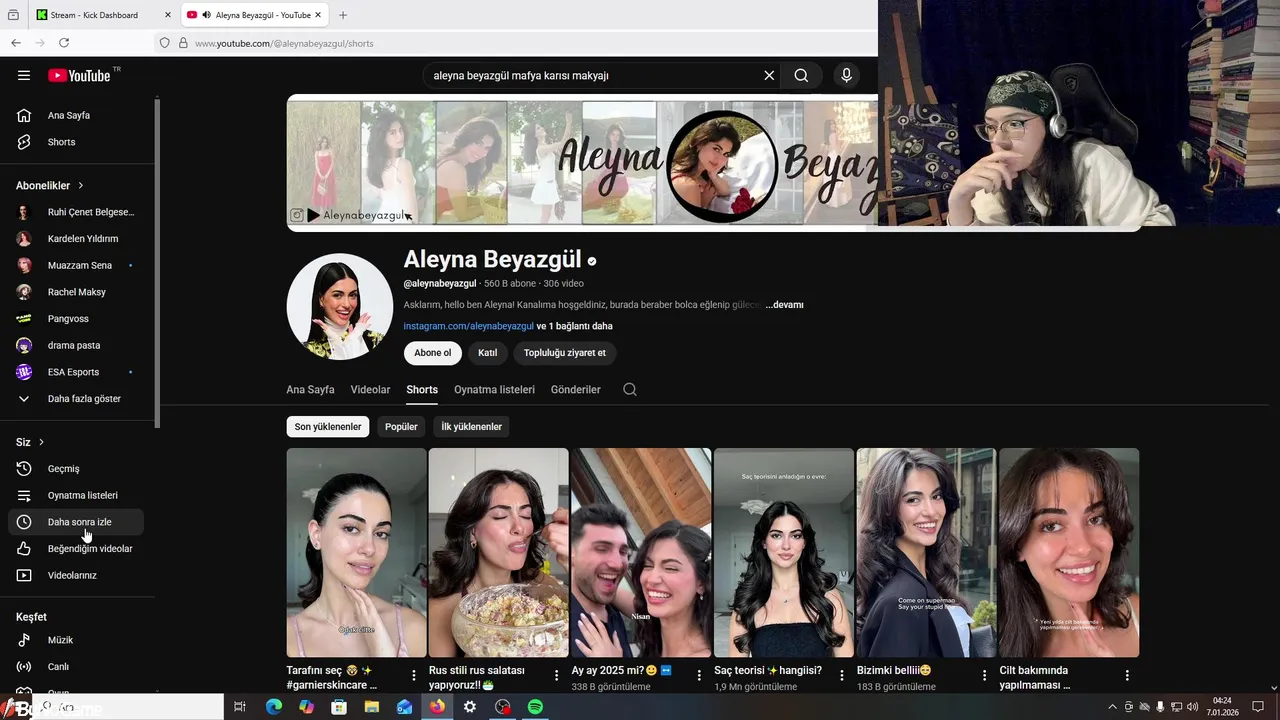Click the Katıl membership button
This screenshot has width=1280, height=720.
487,353
